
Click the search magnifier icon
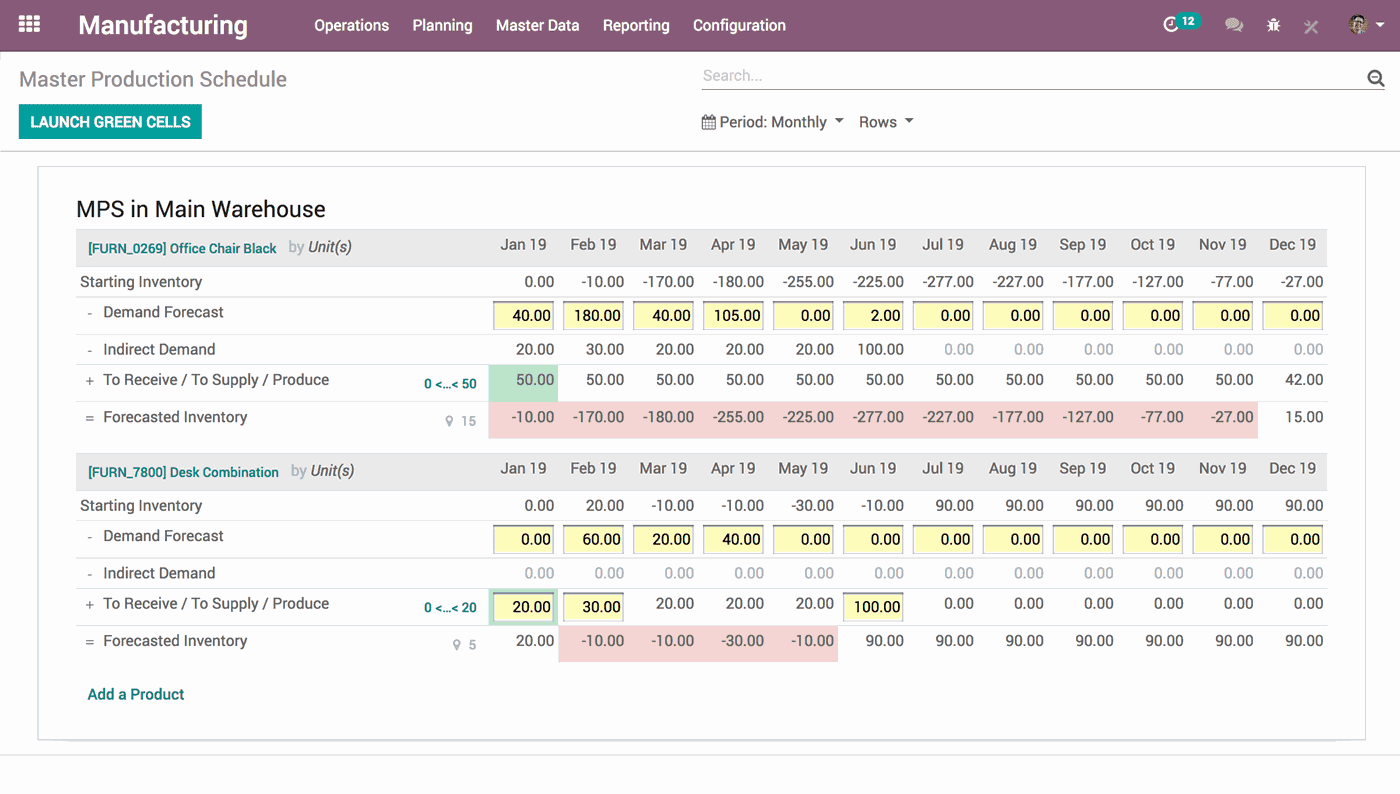pyautogui.click(x=1375, y=77)
